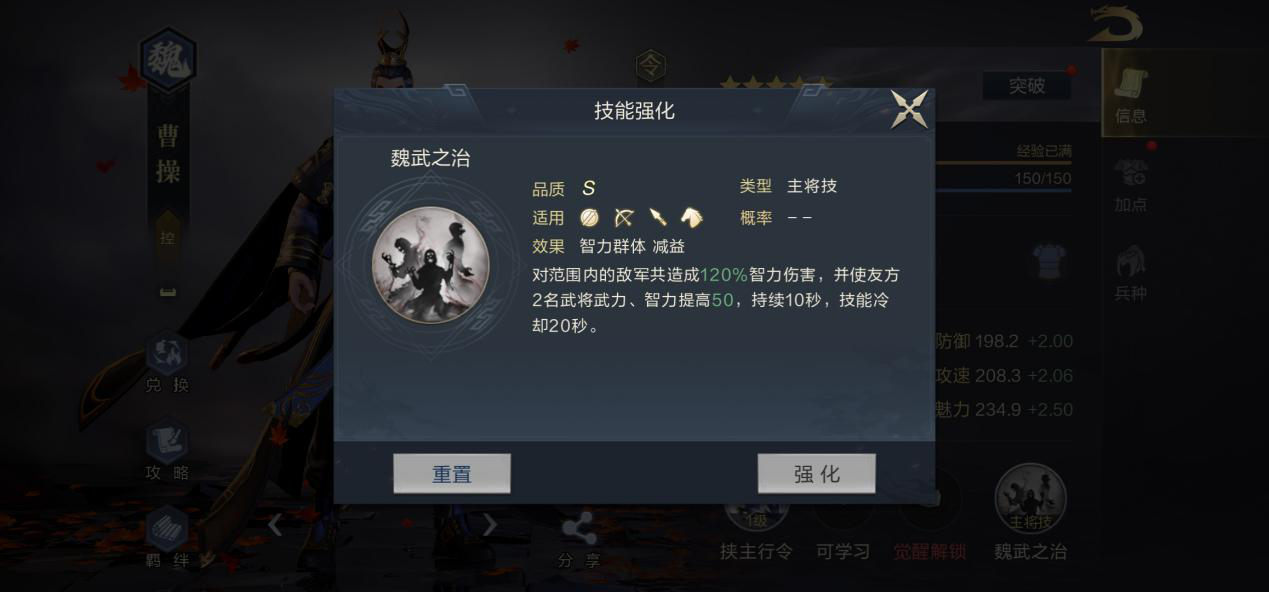This screenshot has height=592, width=1269.
Task: Select the bow troop type icon
Action: pyautogui.click(x=624, y=217)
